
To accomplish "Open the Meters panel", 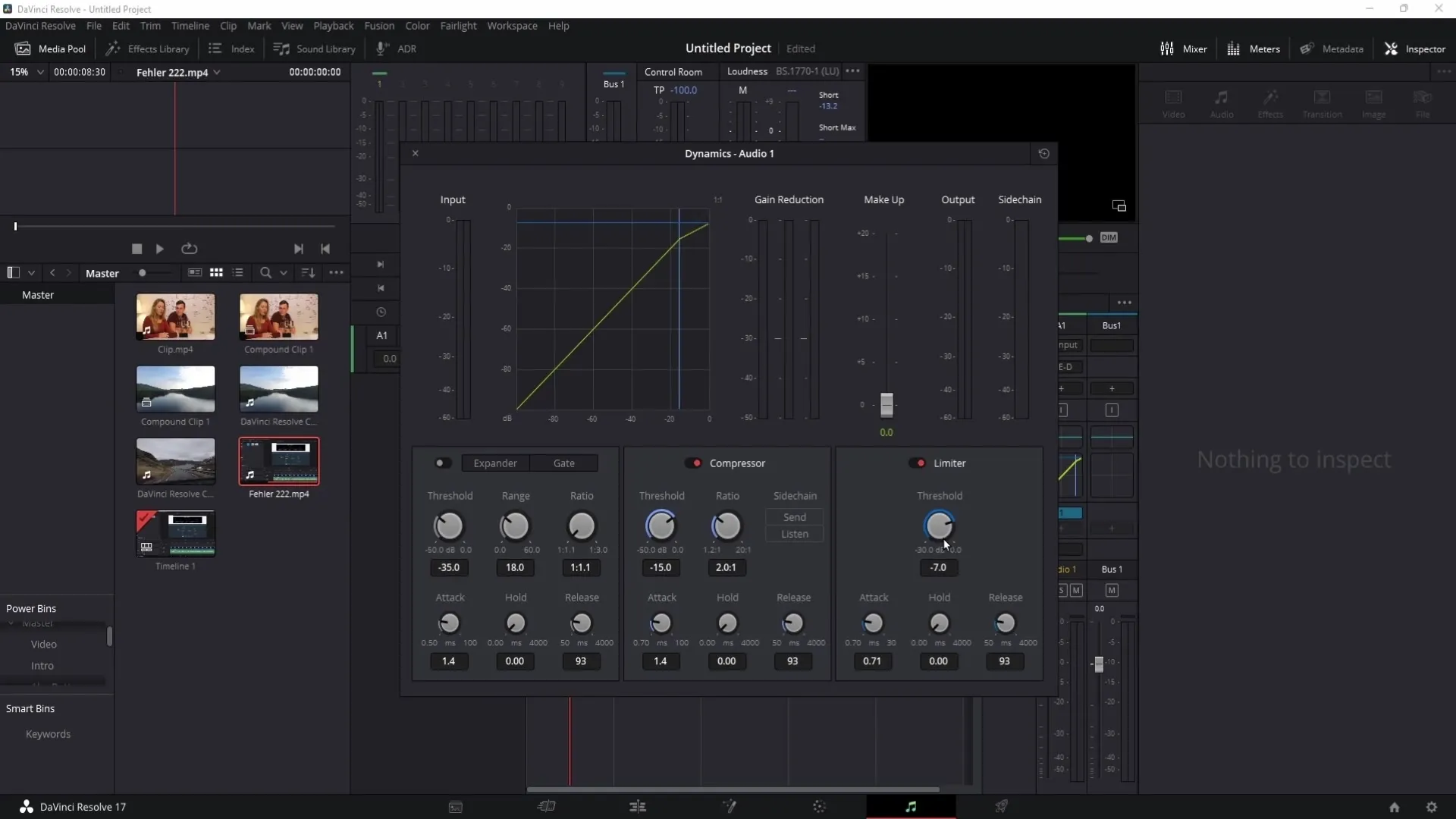I will 1263,48.
